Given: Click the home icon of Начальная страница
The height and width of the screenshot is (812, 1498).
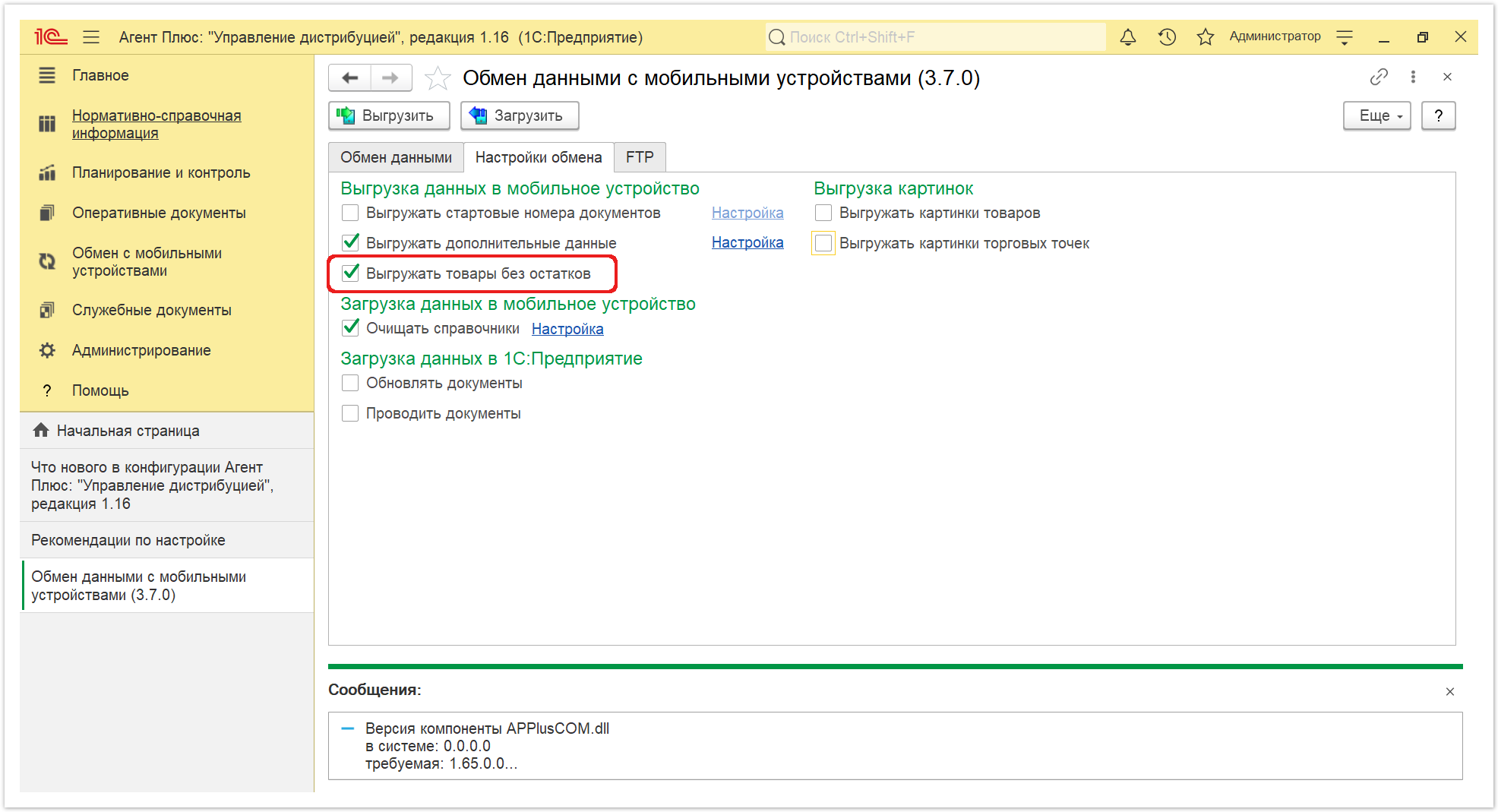Looking at the screenshot, I should 41,430.
